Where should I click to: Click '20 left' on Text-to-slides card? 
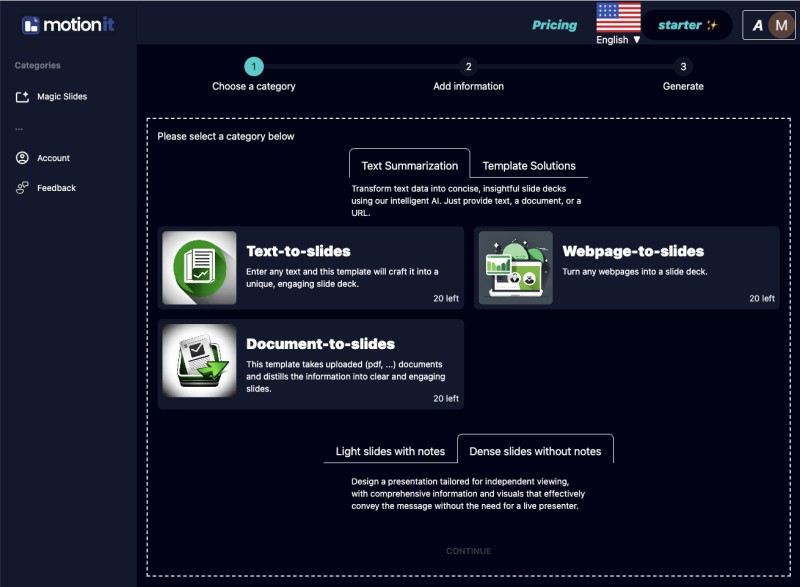tap(446, 298)
